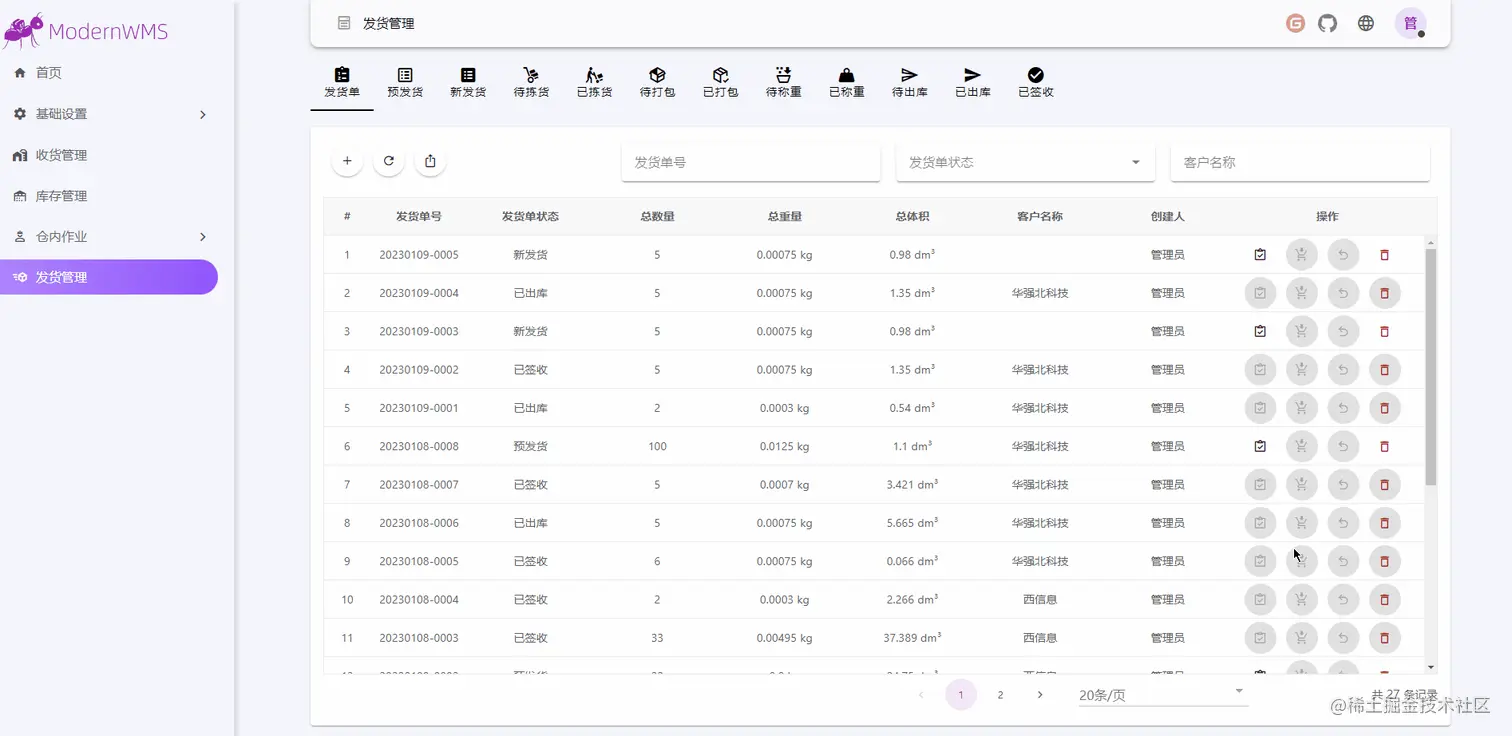This screenshot has width=1512, height=736.
Task: Switch to the 预发货 tab
Action: [405, 84]
